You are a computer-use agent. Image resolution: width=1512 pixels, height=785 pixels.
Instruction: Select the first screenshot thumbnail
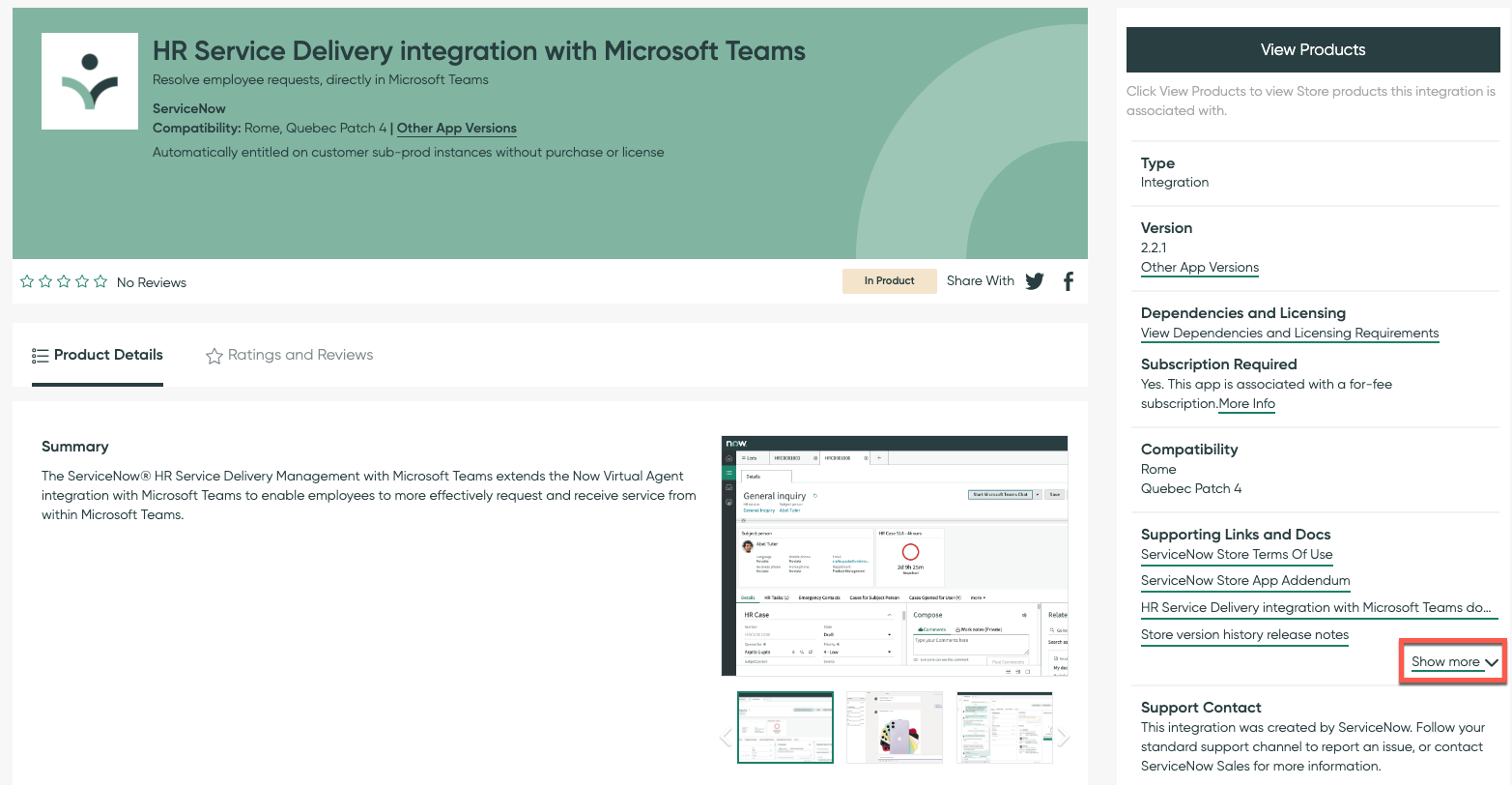click(x=785, y=727)
